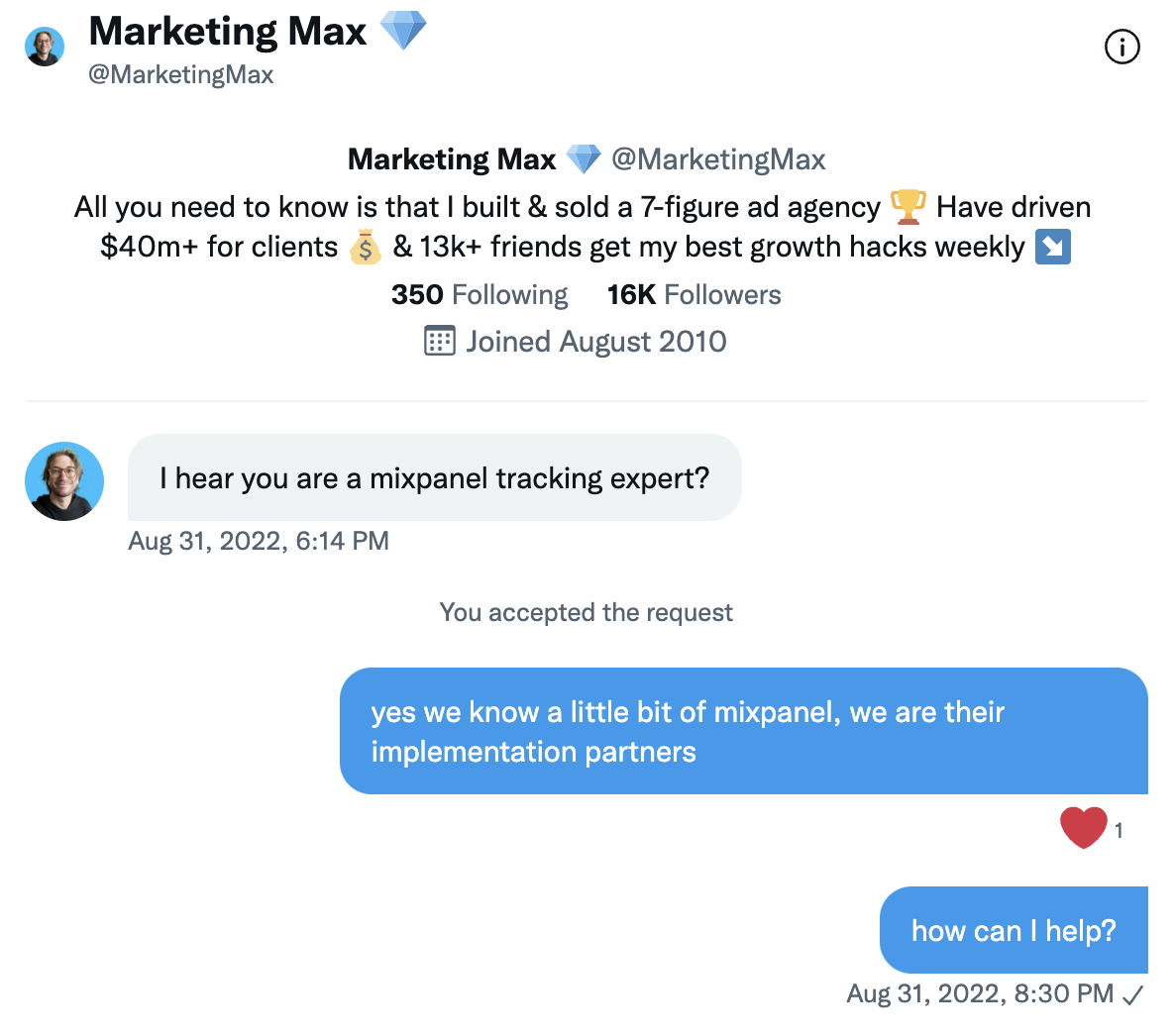Screen dimensions: 1175x1036
Task: Click the @MarketingMax handle in profile card
Action: (x=718, y=159)
